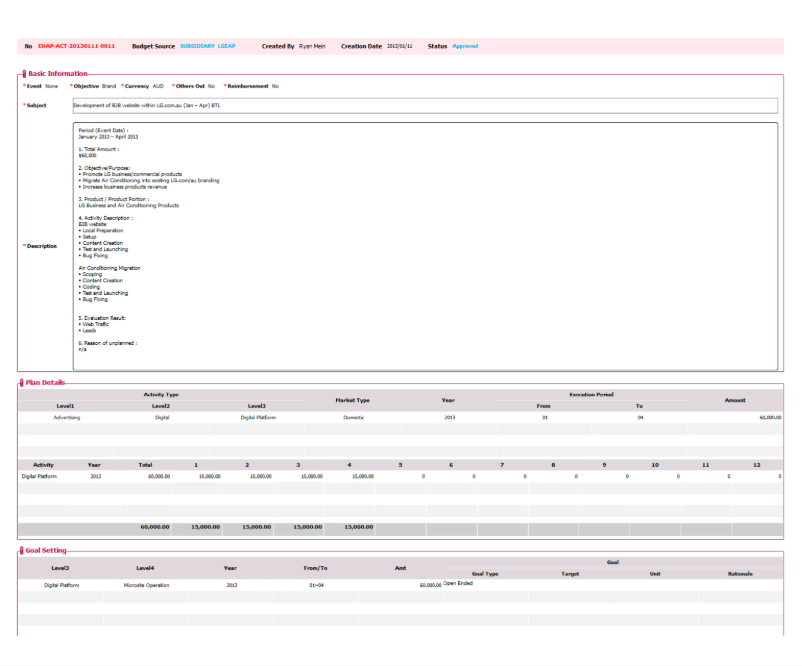Click the Rationale column header in Goal Setting

click(740, 574)
